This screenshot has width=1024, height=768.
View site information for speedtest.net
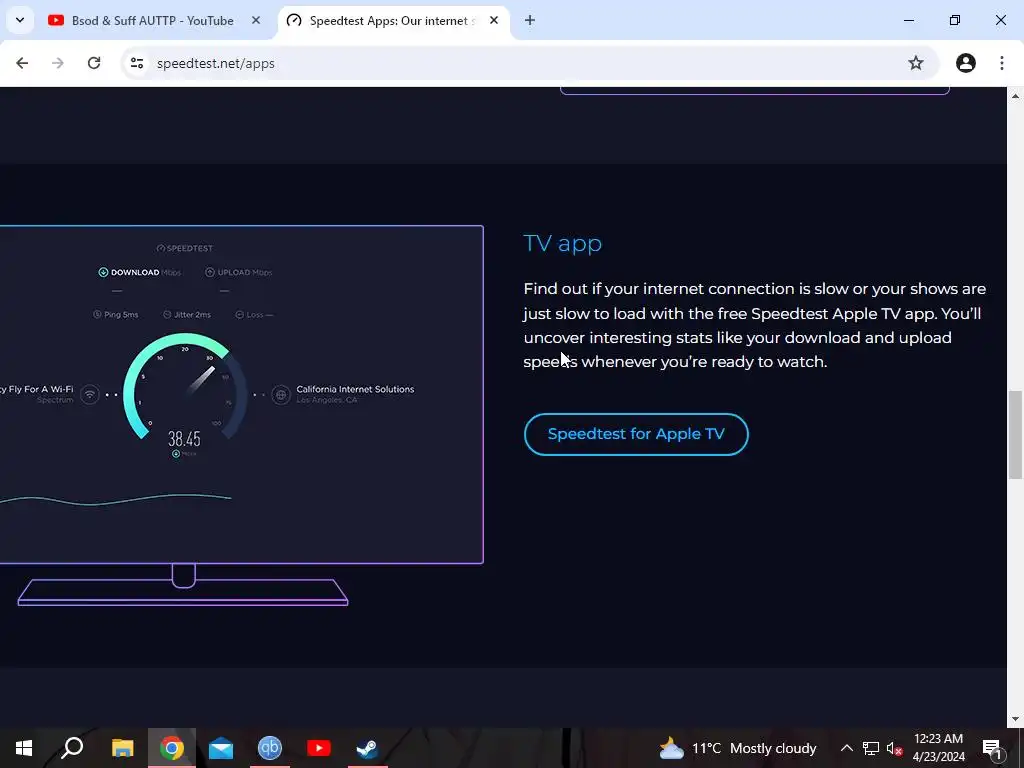point(137,63)
